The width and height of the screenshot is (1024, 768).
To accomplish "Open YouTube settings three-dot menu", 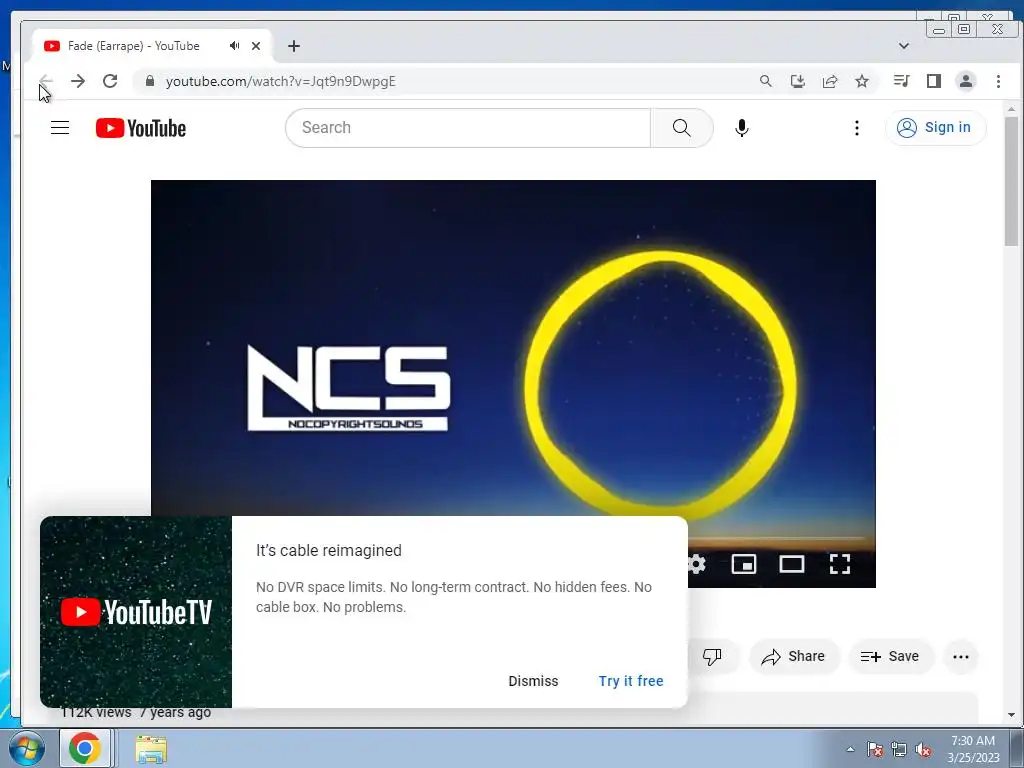I will coord(857,128).
